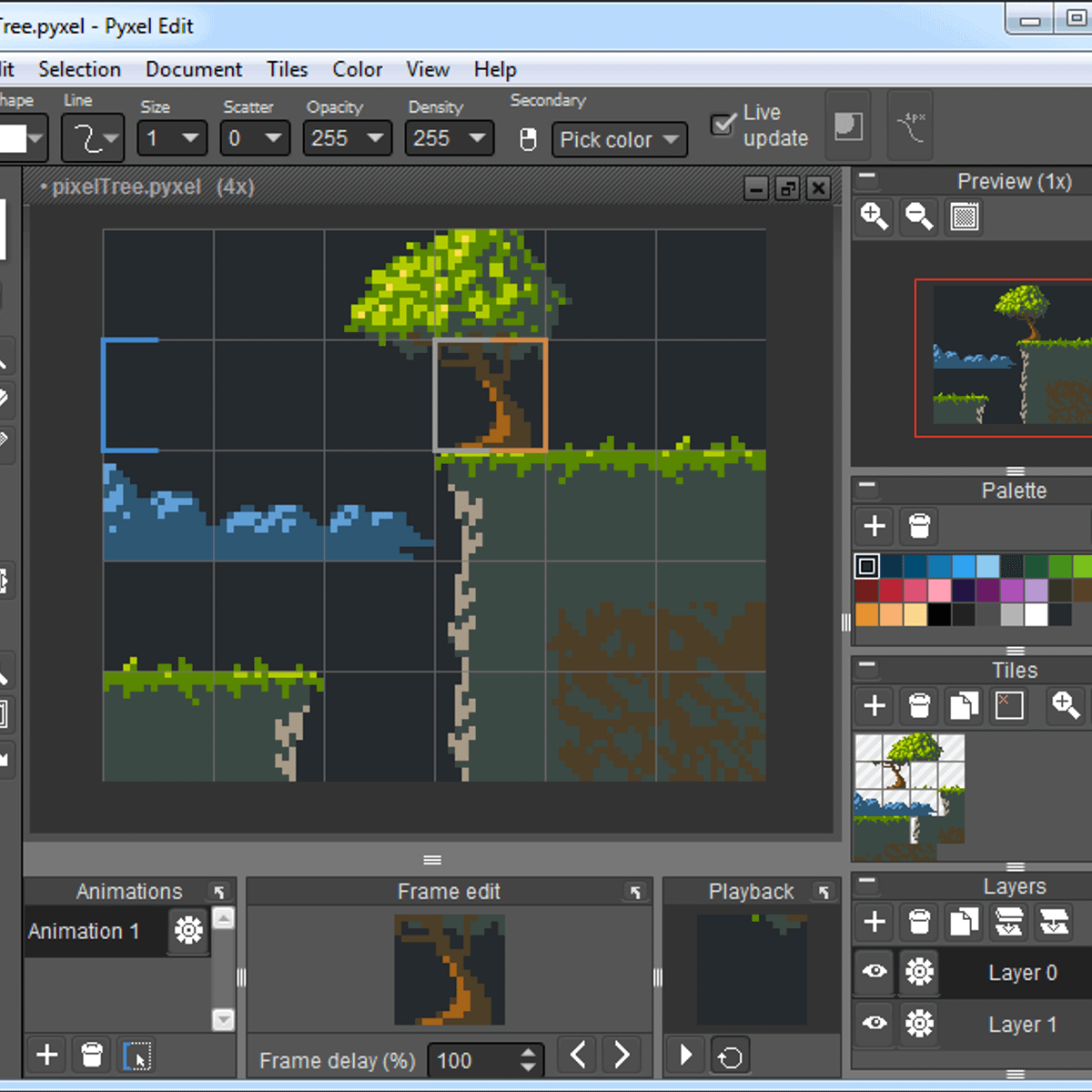Click the square brush preview icon in toolbar

848,126
